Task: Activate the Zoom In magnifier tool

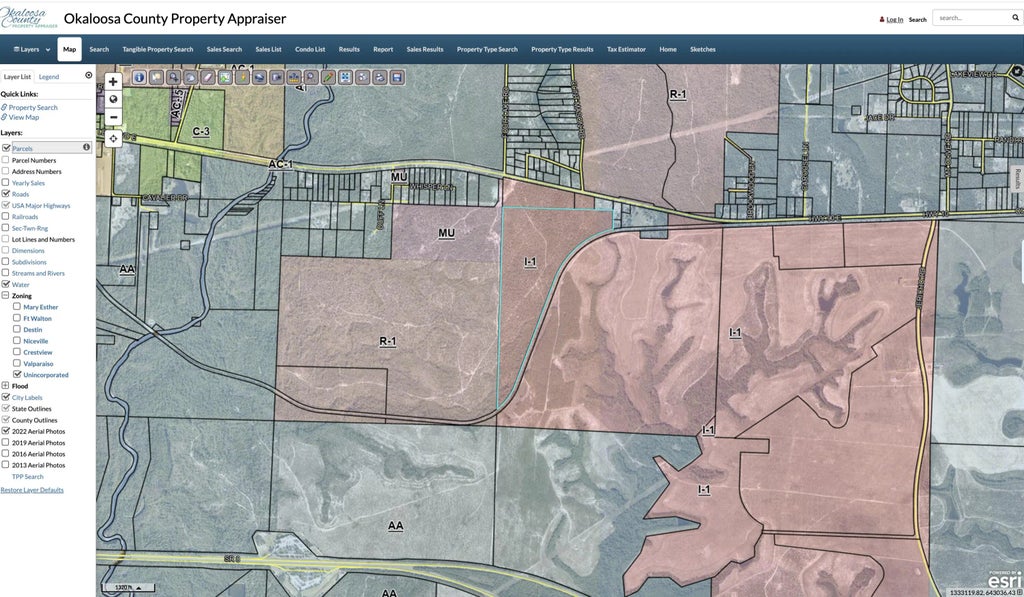Action: (173, 77)
